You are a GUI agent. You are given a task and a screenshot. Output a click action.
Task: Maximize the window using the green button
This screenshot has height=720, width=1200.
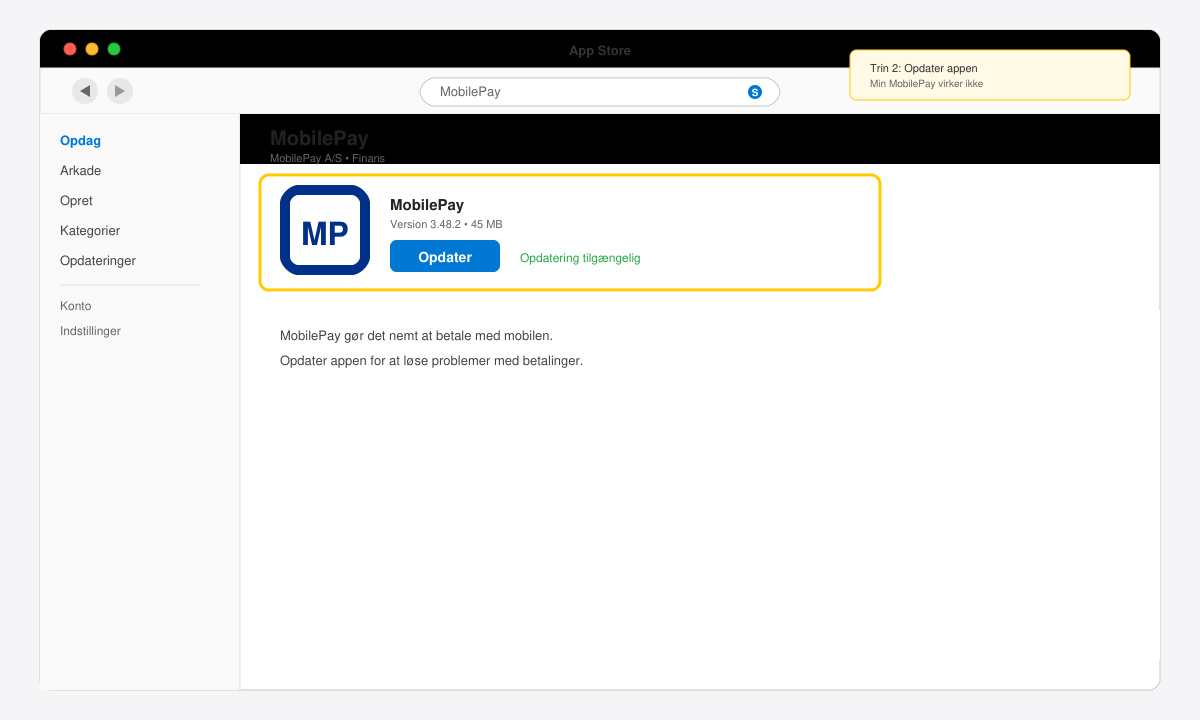pos(114,49)
